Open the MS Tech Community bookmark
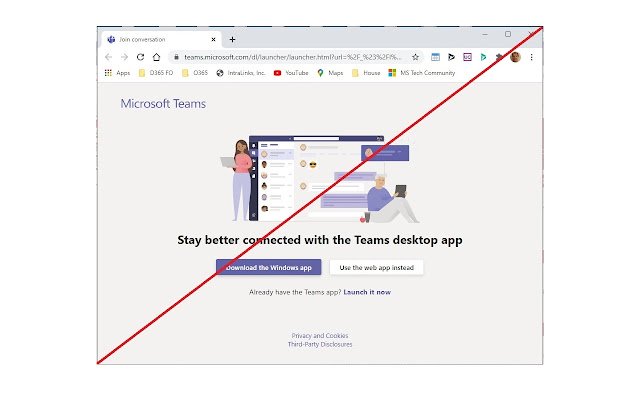This screenshot has height=400, width=640. pyautogui.click(x=422, y=73)
